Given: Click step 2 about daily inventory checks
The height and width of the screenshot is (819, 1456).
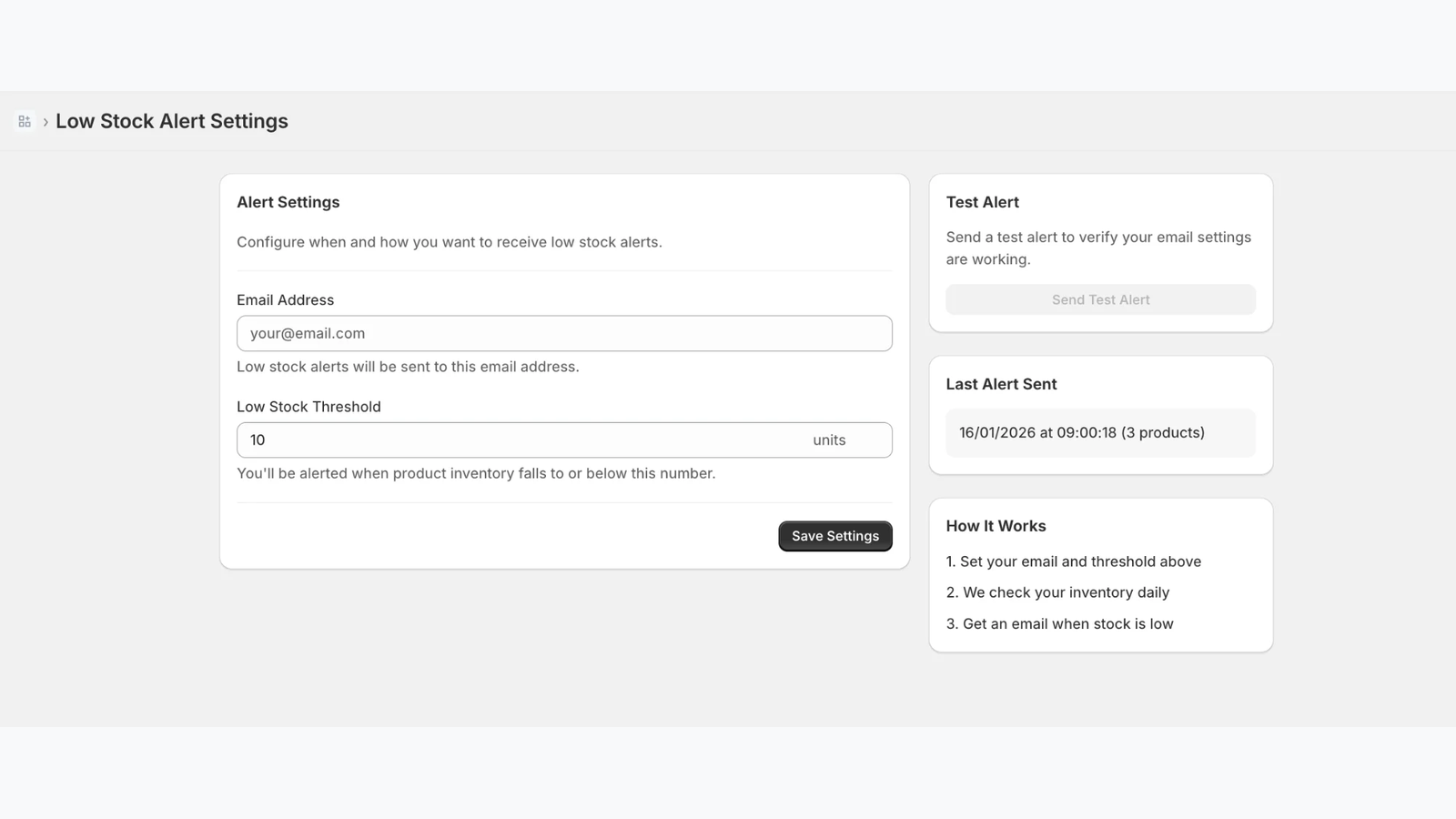Looking at the screenshot, I should click(x=1058, y=592).
